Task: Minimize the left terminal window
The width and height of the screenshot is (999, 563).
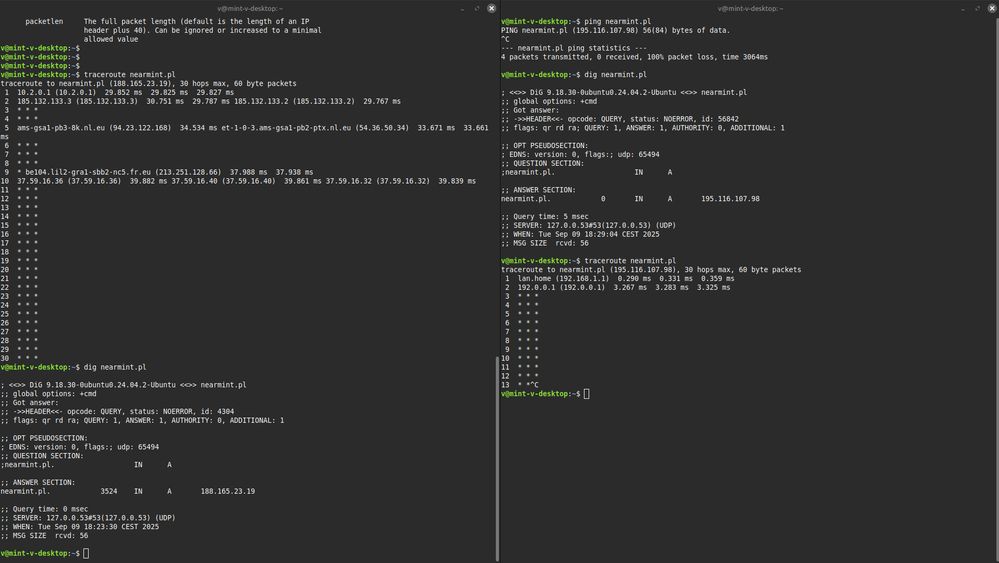Action: 464,8
